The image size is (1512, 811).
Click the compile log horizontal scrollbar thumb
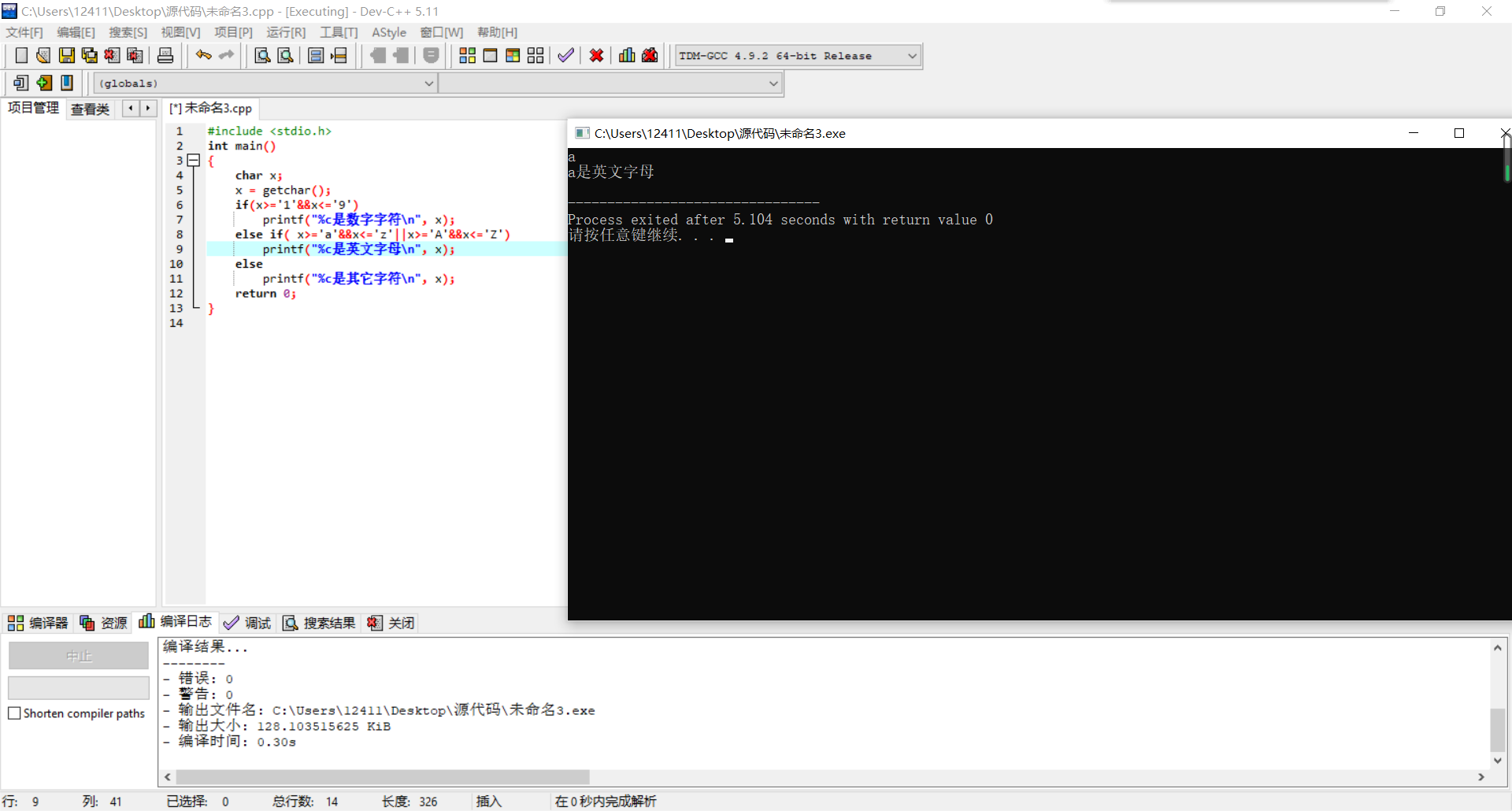pos(383,777)
